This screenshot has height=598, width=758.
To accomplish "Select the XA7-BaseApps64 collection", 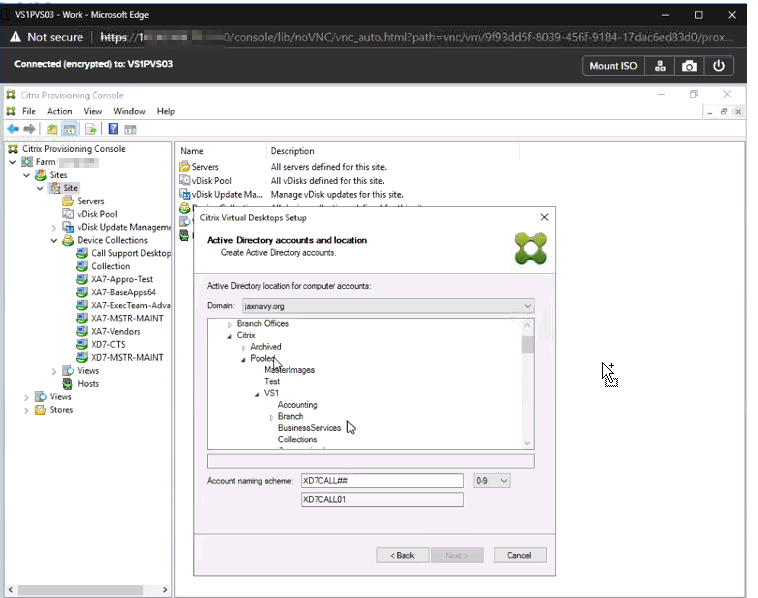I will tap(123, 292).
